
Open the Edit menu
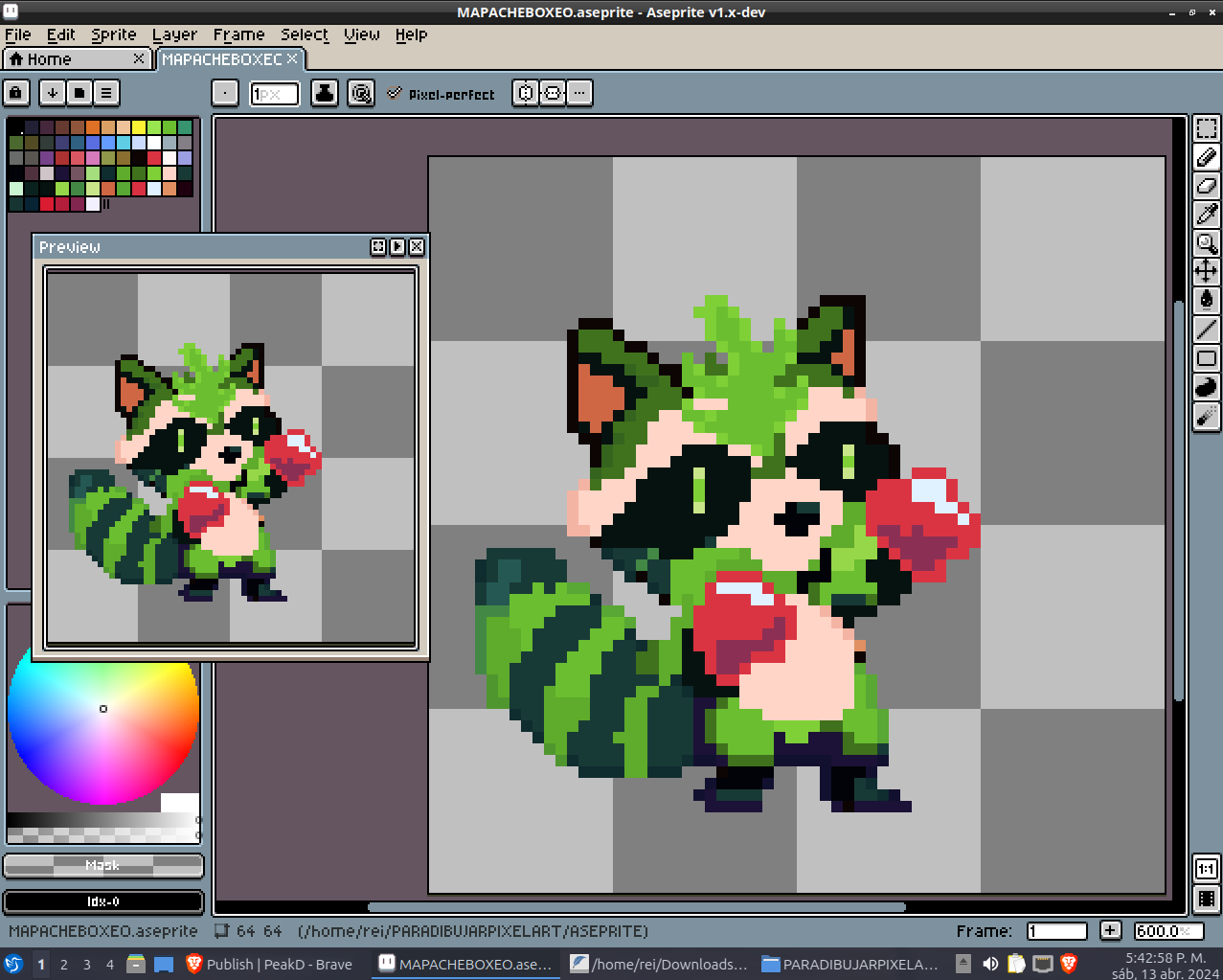[x=61, y=34]
